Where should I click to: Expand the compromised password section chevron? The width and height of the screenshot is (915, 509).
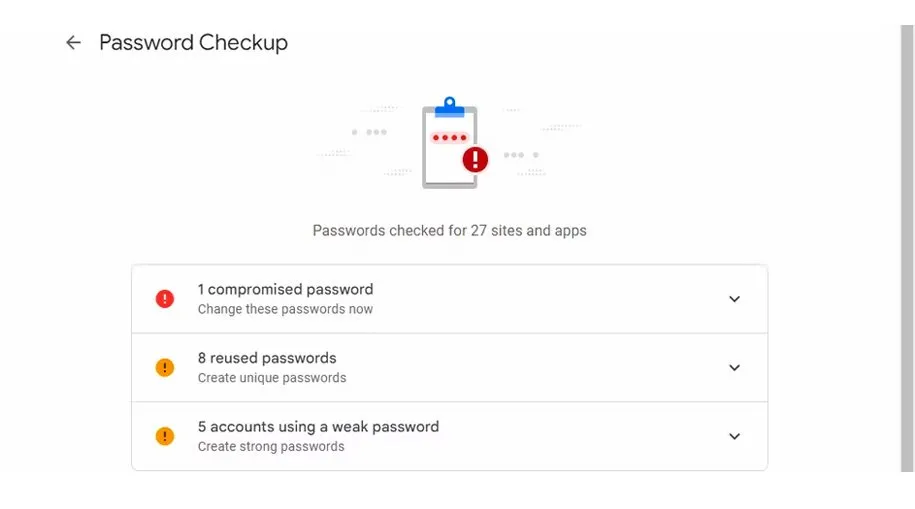734,299
